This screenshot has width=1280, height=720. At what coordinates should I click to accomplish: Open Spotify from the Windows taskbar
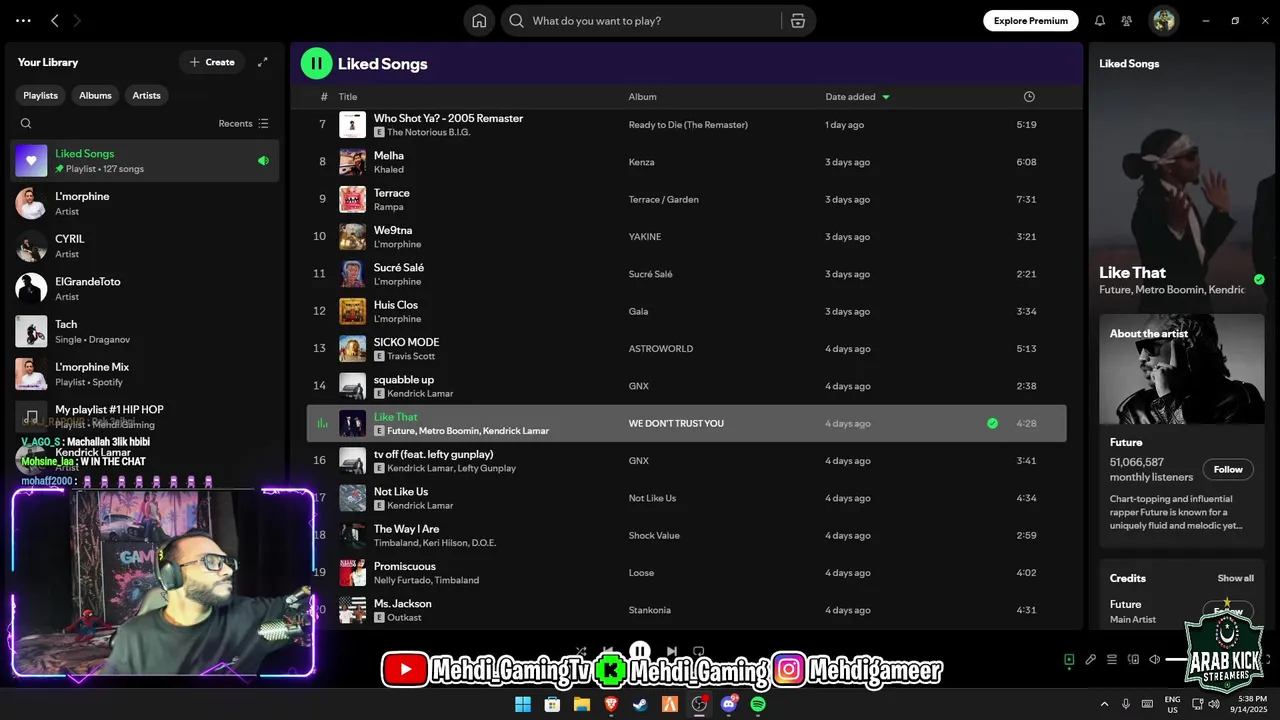pos(758,704)
